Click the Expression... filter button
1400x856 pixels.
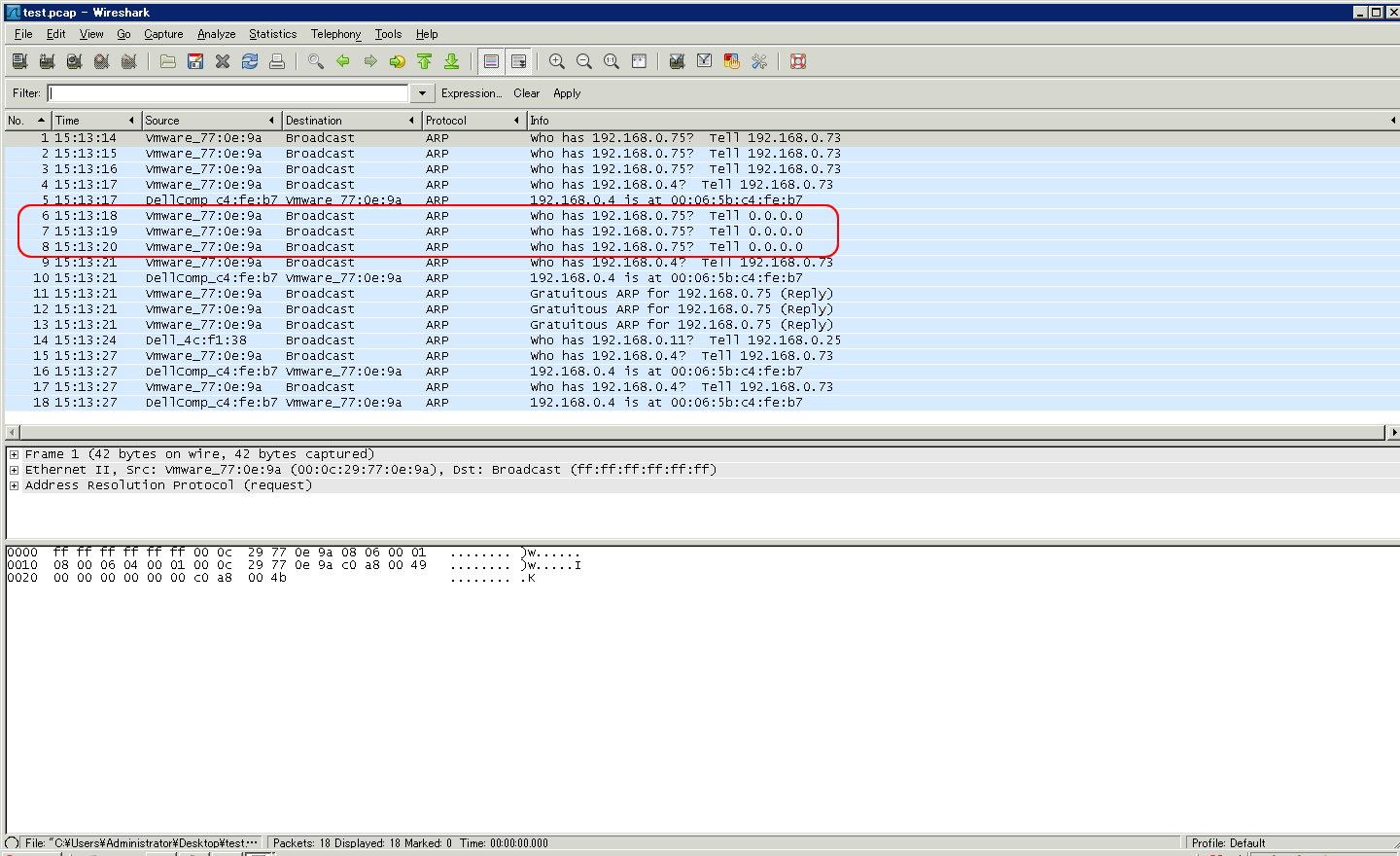click(x=472, y=93)
